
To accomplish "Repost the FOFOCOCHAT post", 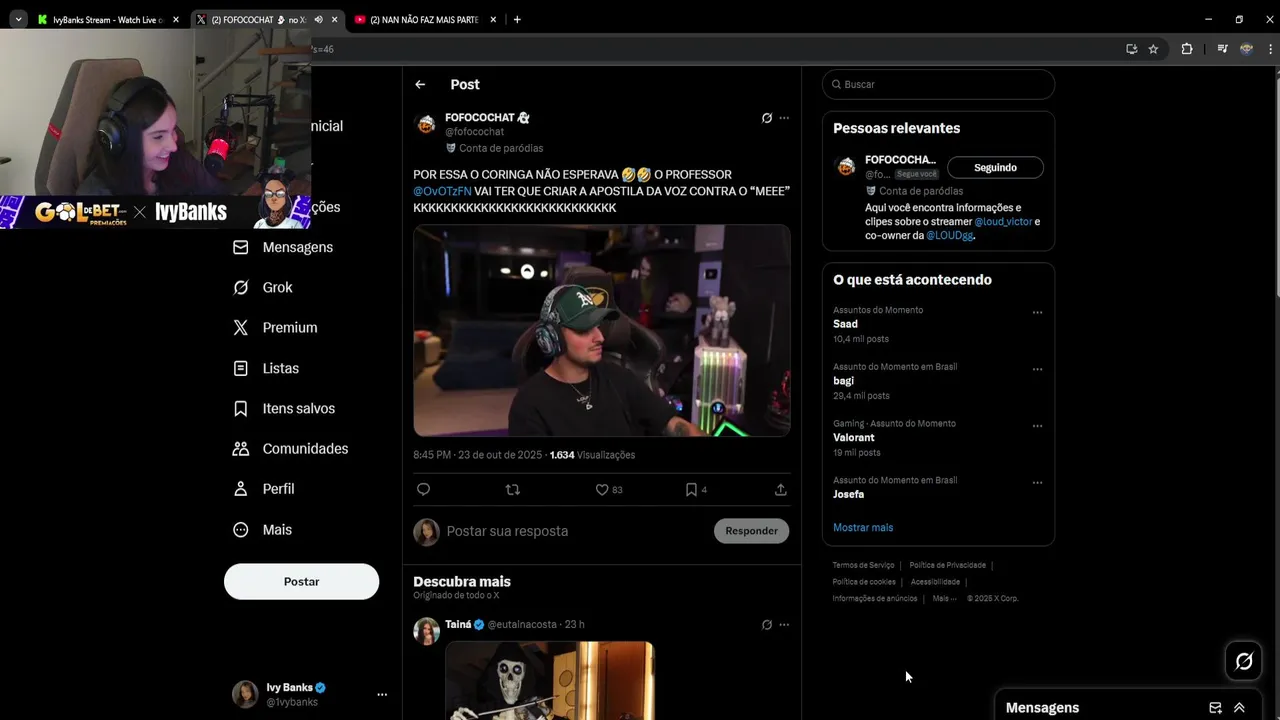I will 513,490.
